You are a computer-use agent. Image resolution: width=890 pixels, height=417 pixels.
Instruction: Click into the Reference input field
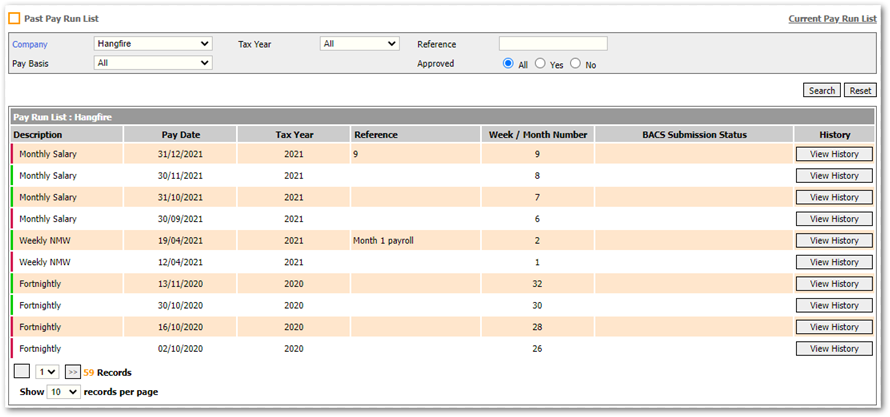[553, 44]
